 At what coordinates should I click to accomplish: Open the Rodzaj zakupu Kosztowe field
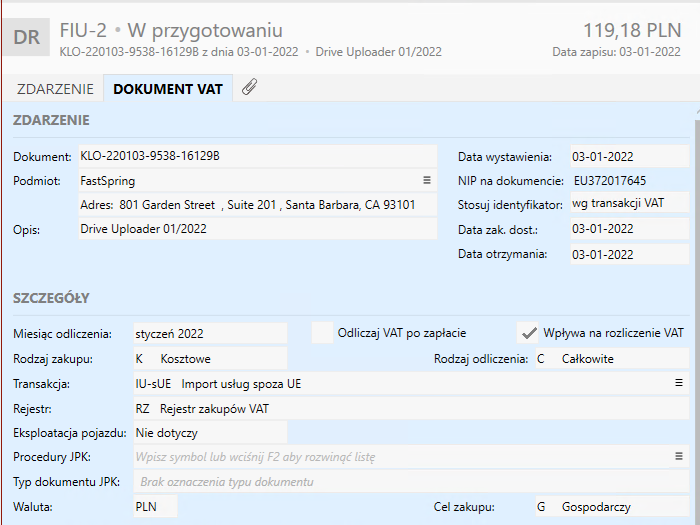pyautogui.click(x=208, y=358)
